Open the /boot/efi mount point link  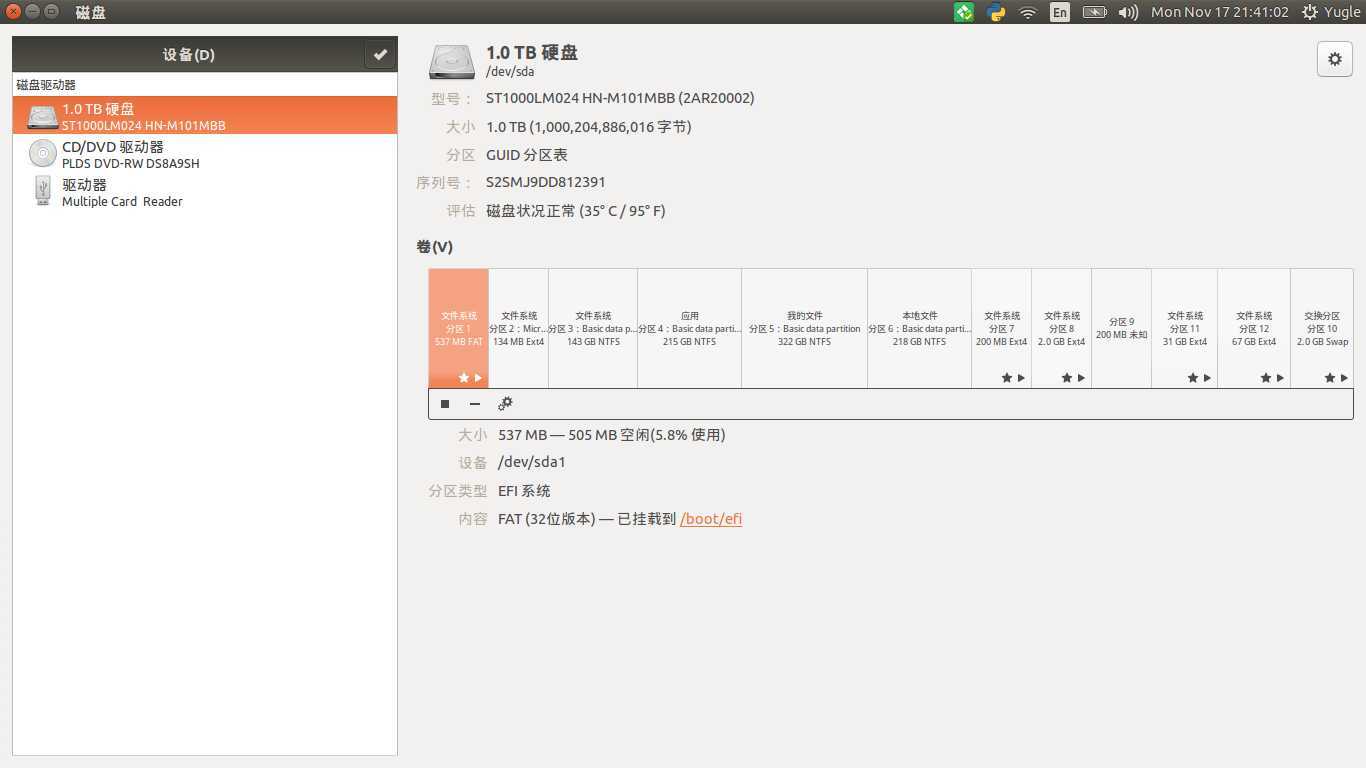tap(711, 519)
